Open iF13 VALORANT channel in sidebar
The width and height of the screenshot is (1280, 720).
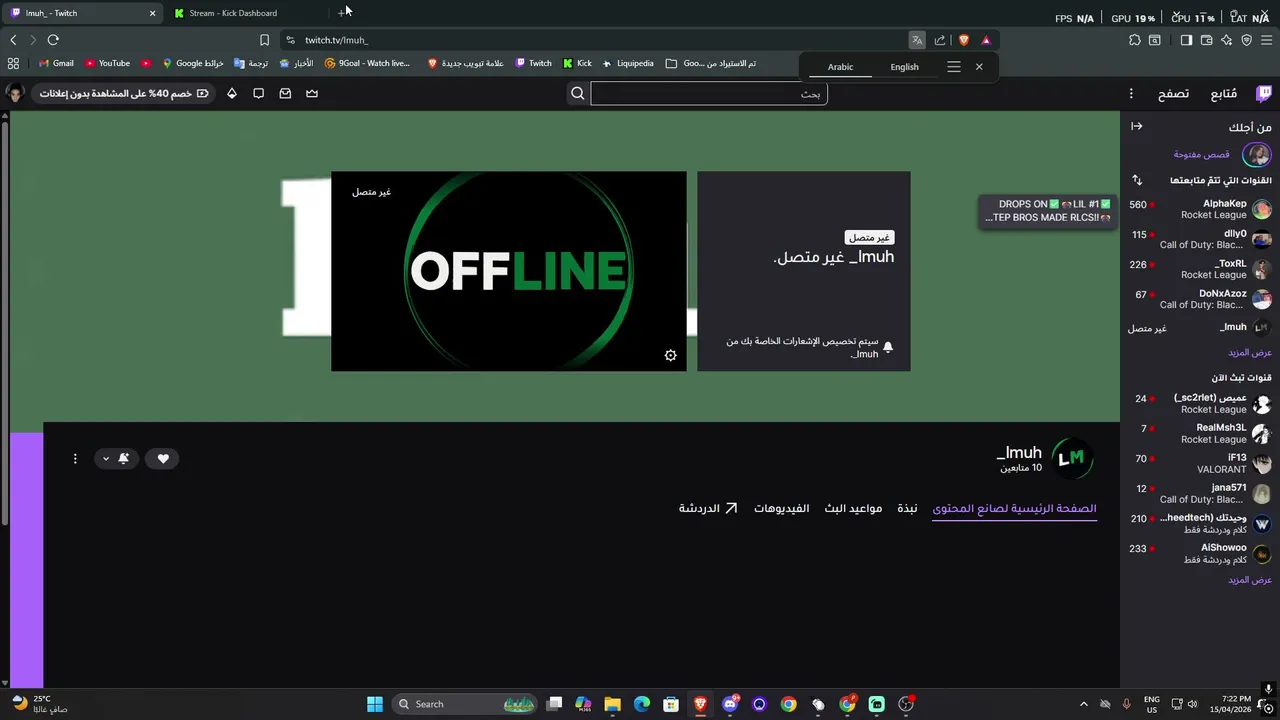1200,463
